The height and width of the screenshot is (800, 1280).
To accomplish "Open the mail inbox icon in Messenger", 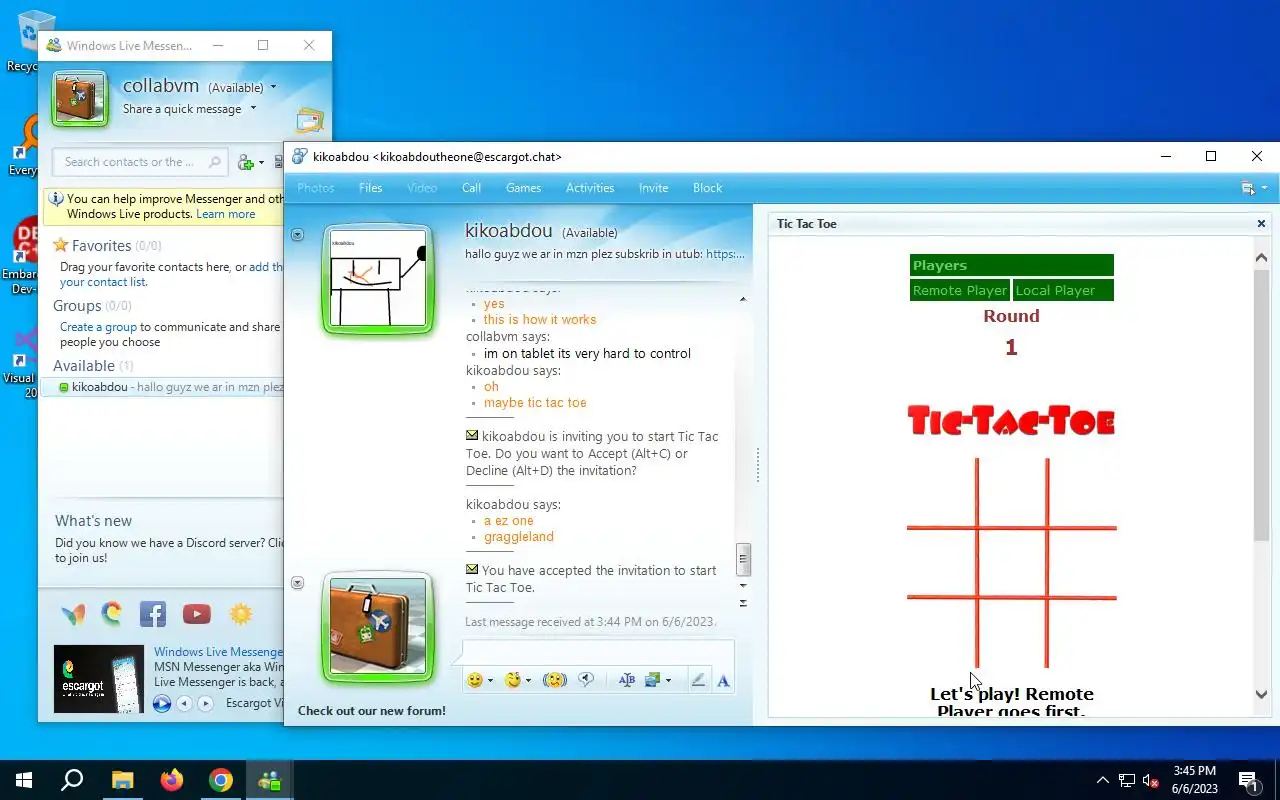I will [310, 121].
